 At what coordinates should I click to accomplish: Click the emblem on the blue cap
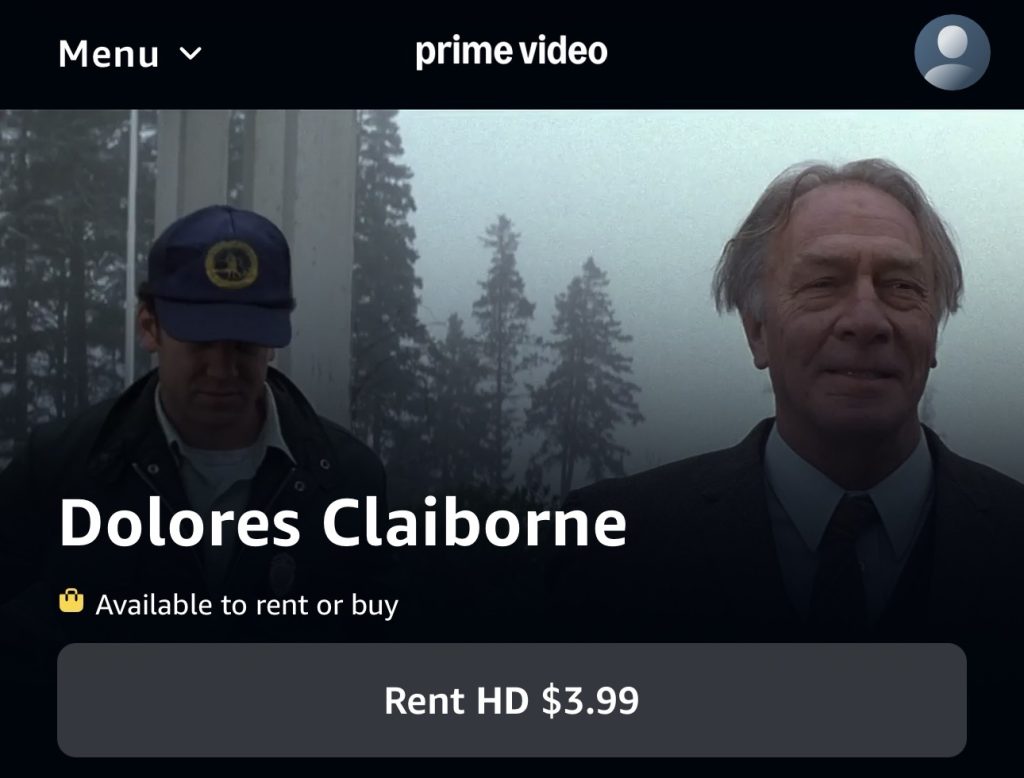pos(231,265)
